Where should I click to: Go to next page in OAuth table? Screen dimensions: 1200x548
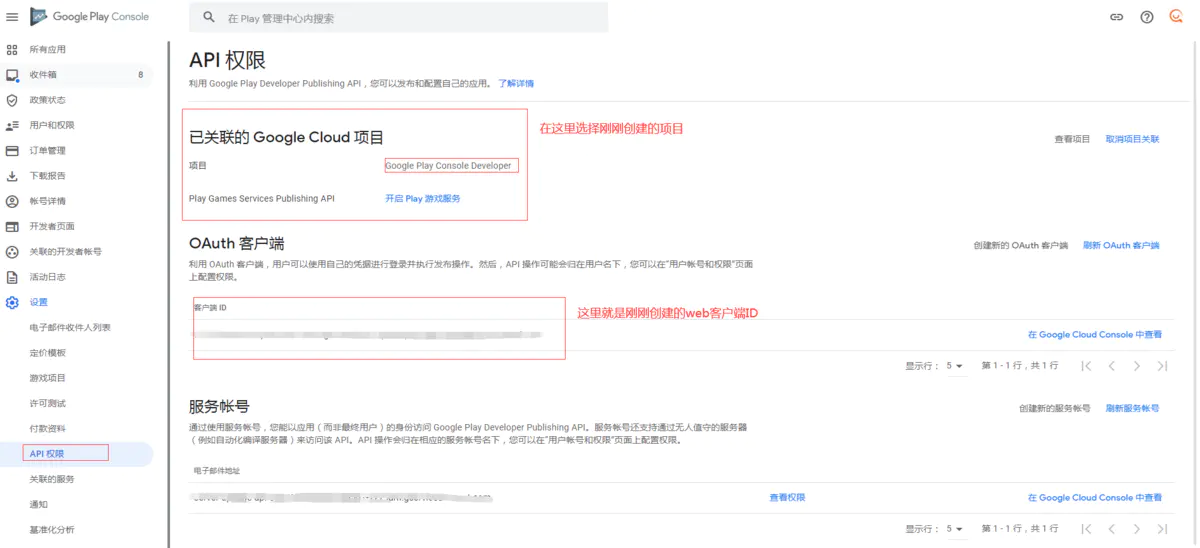pyautogui.click(x=1137, y=366)
